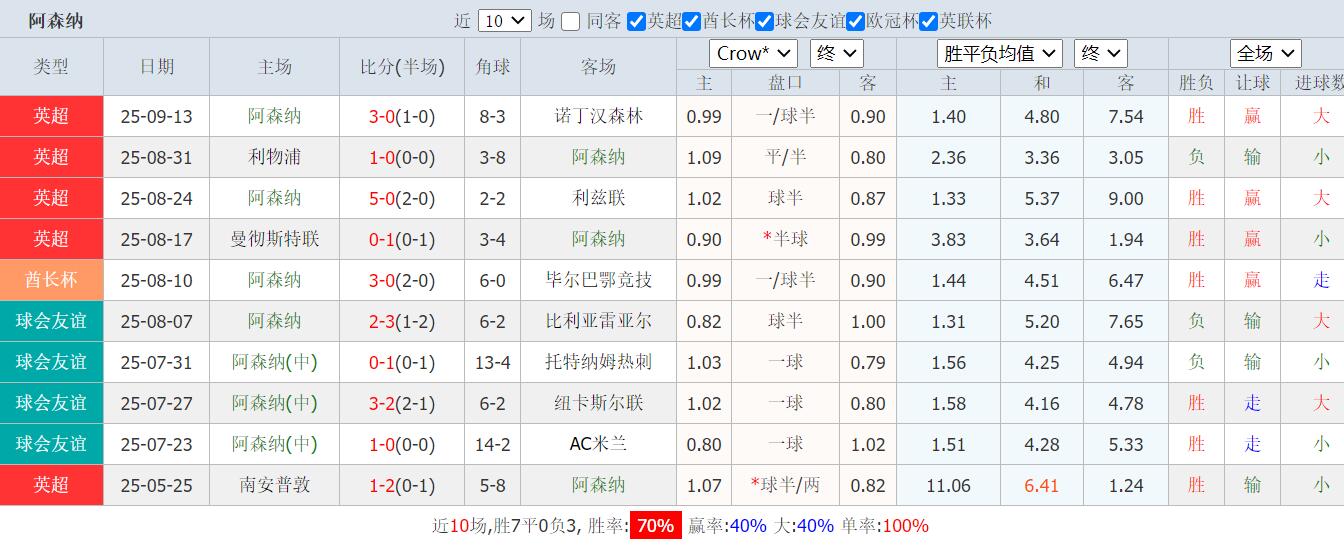
Task: Enable the 同客 checkbox
Action: [570, 21]
